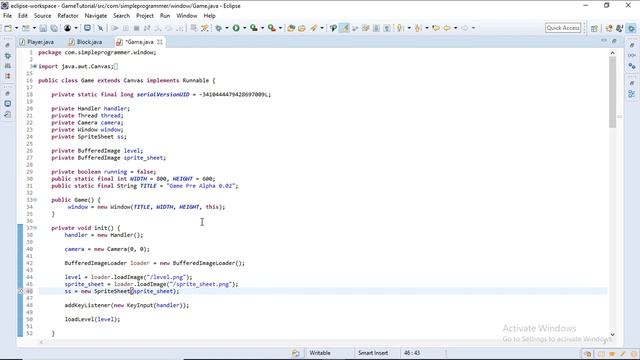640x360 pixels.
Task: Open the Coverage dropdown arrow
Action: click(x=262, y=28)
